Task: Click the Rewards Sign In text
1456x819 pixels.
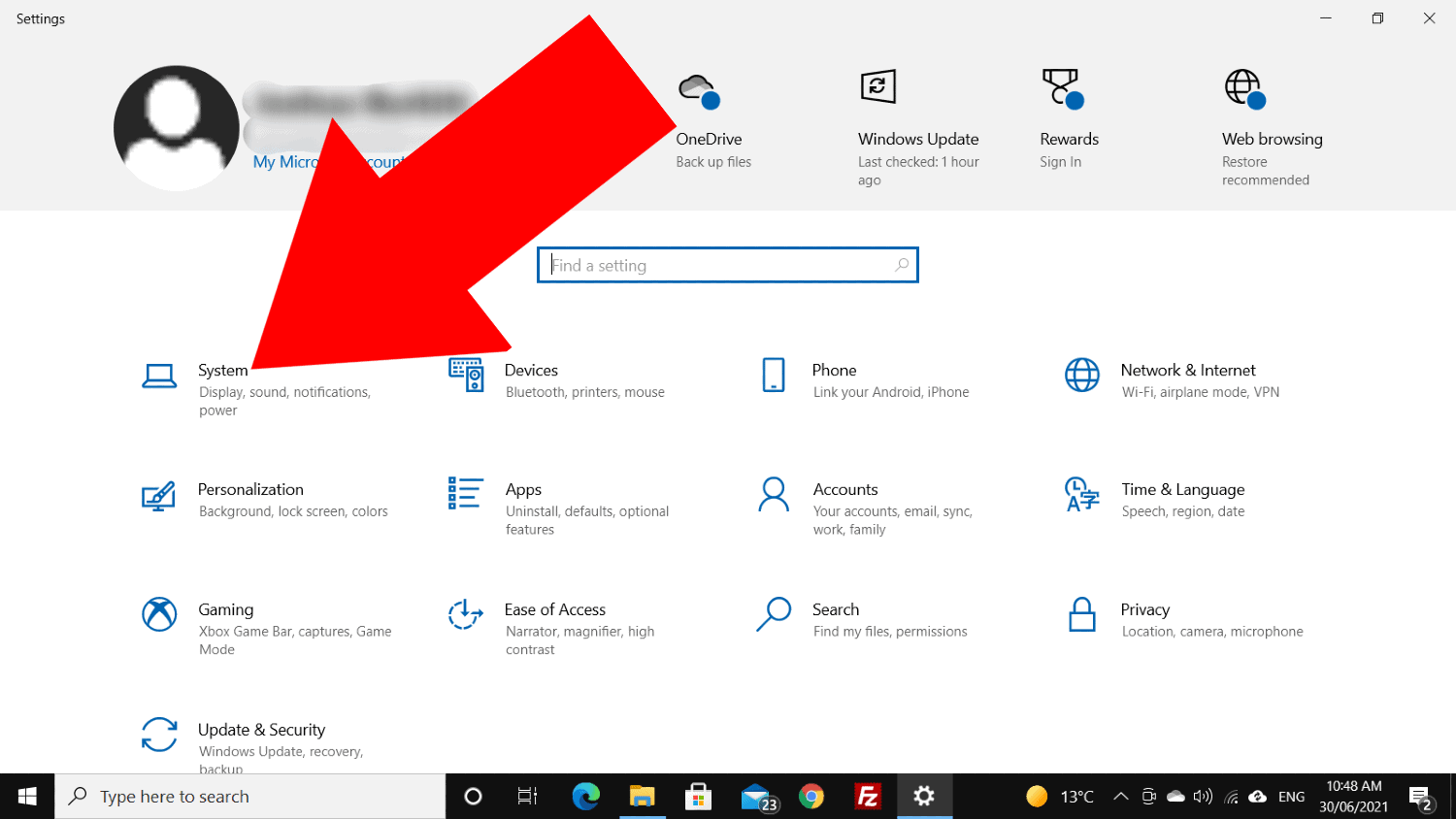Action: [x=1061, y=162]
